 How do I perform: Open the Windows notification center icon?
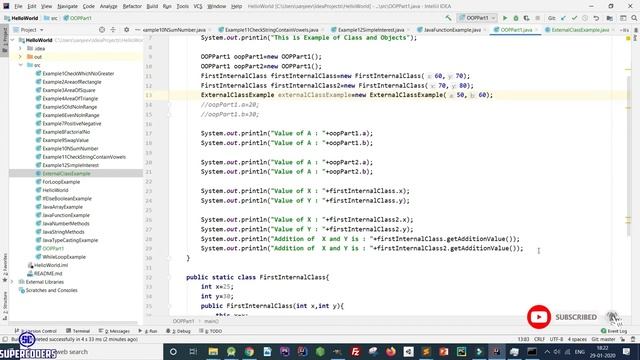627,351
